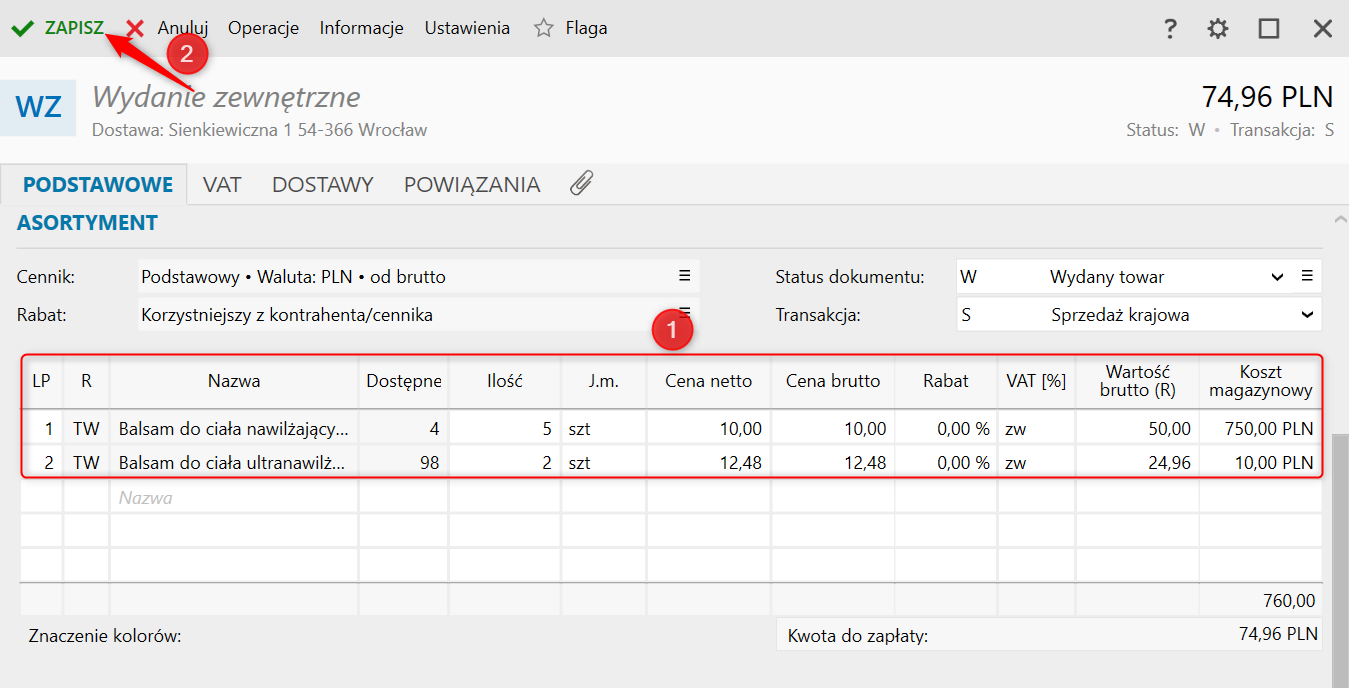Click the red X Anuluj icon
This screenshot has height=688, width=1349.
pyautogui.click(x=135, y=28)
